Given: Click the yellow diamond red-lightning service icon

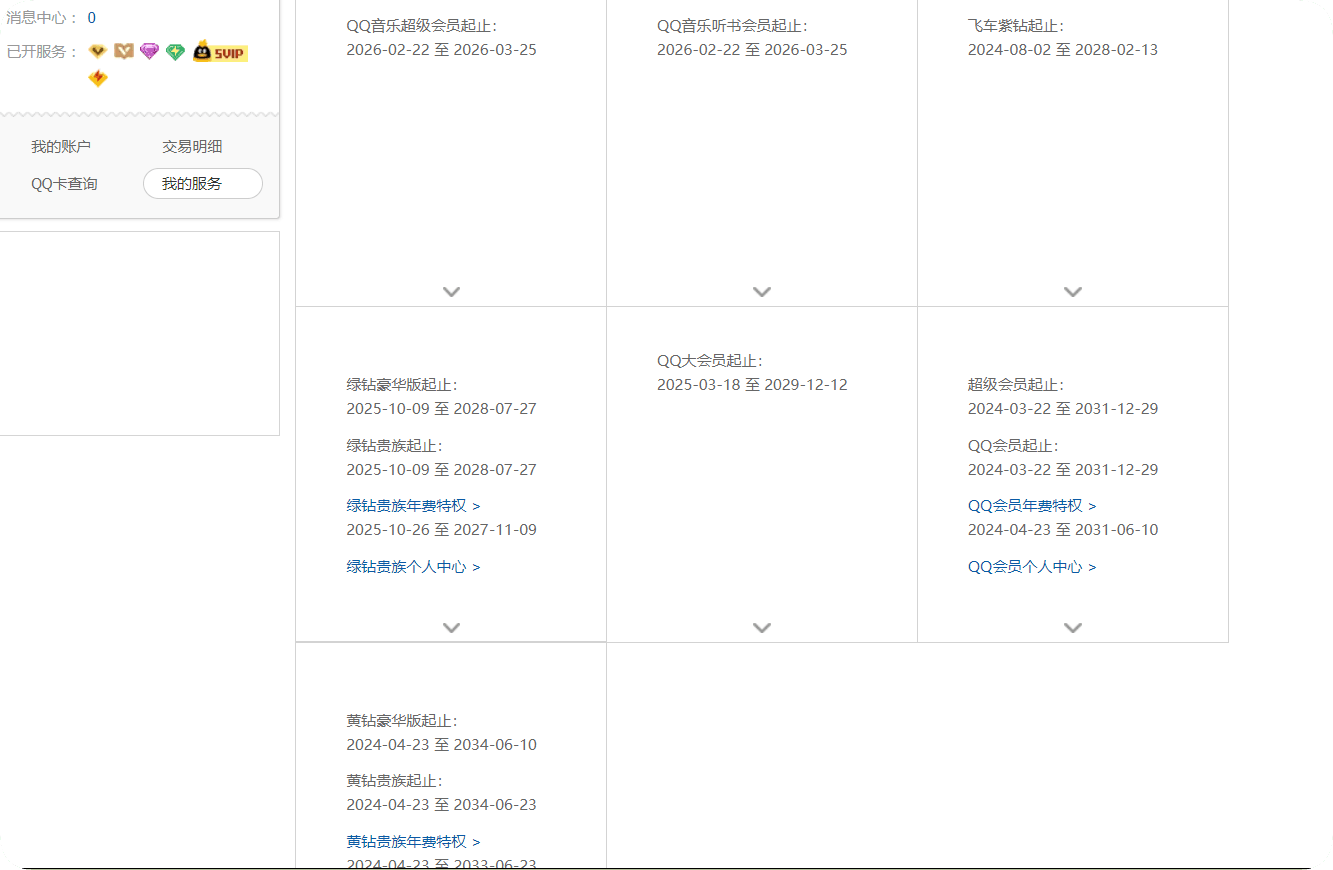Looking at the screenshot, I should pos(98,78).
